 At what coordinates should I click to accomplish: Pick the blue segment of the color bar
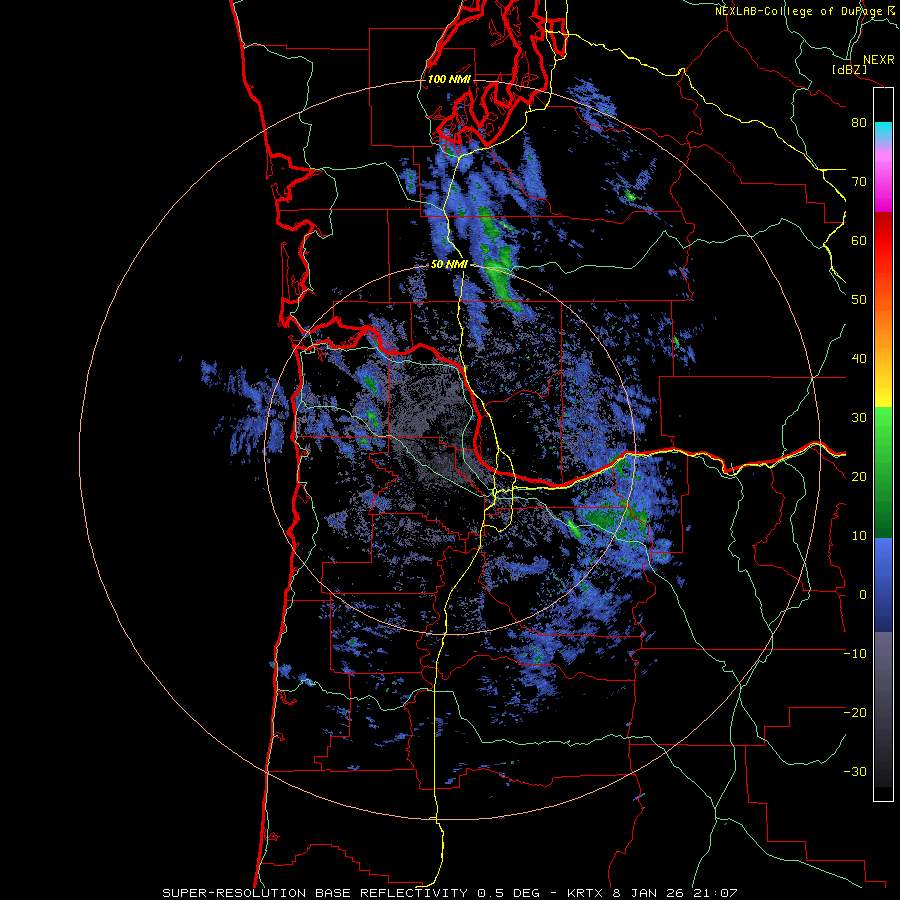click(883, 585)
